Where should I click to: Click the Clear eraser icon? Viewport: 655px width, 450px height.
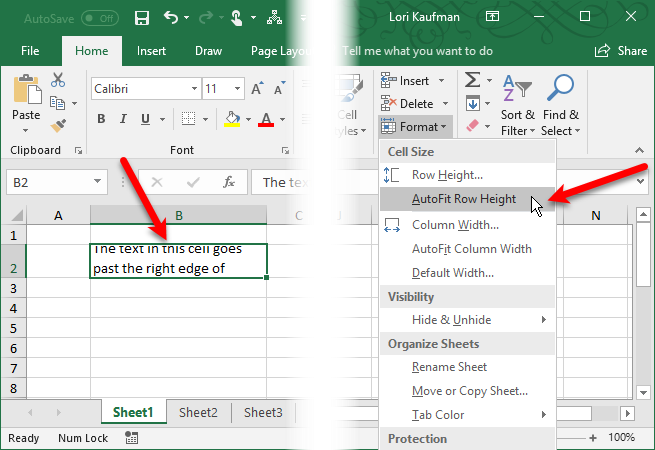pyautogui.click(x=472, y=125)
